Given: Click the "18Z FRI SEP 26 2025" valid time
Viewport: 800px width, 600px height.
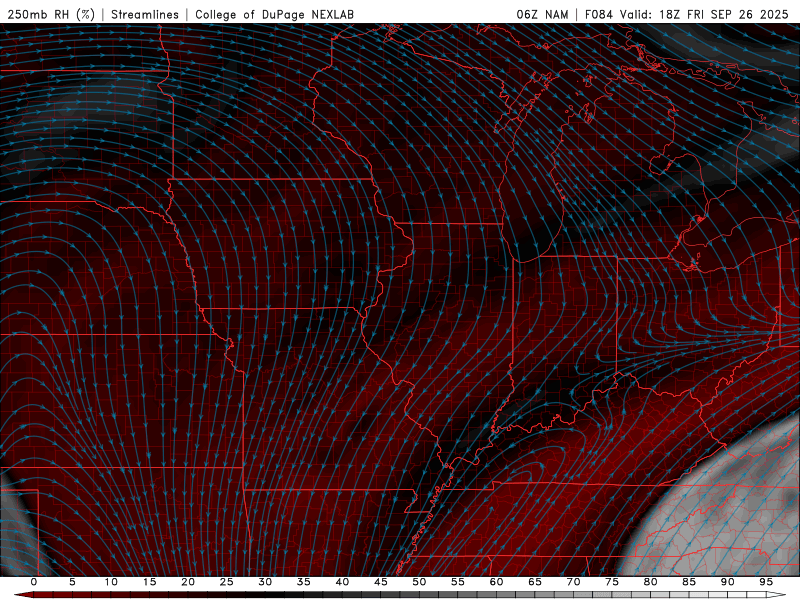Looking at the screenshot, I should point(723,14).
